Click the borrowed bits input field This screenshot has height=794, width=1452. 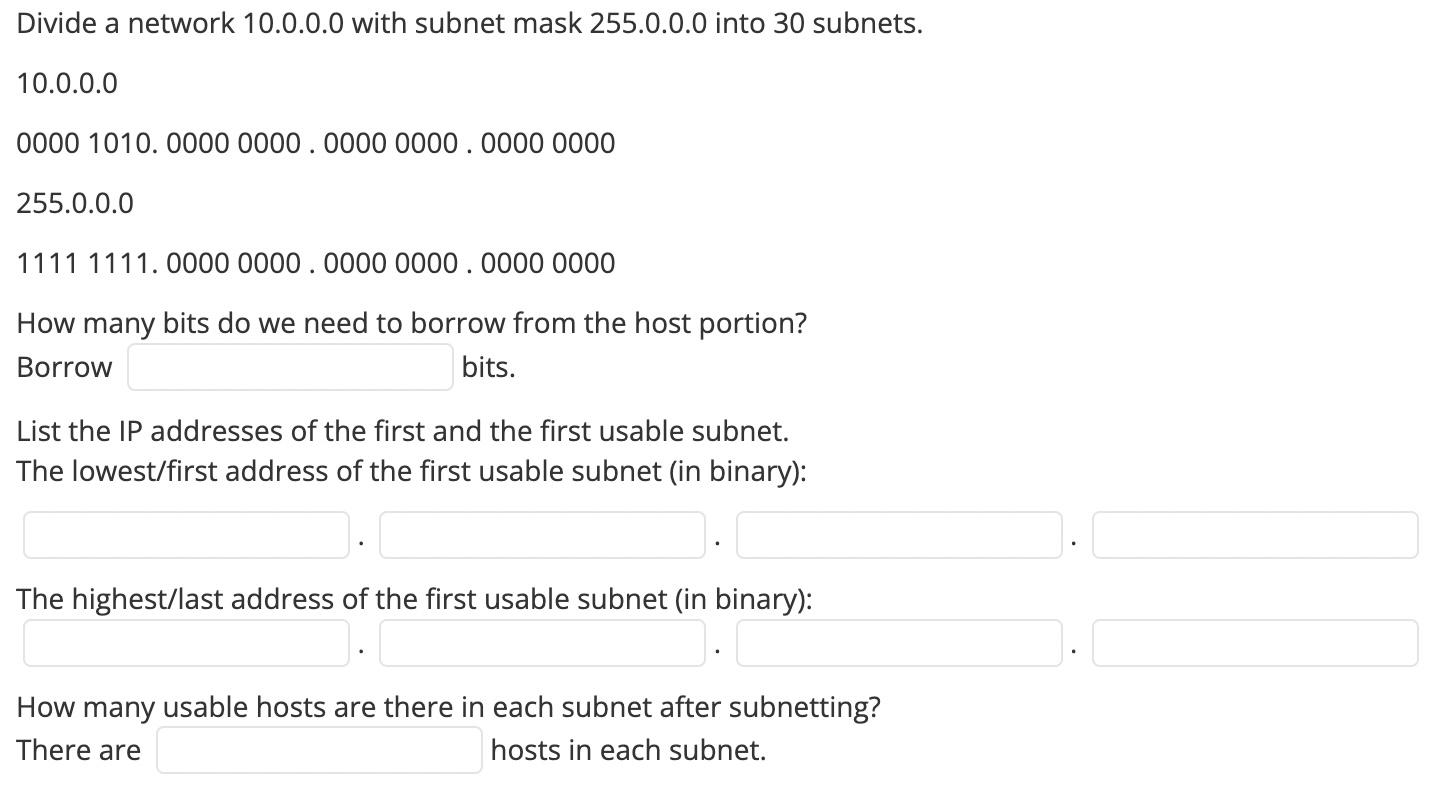291,367
